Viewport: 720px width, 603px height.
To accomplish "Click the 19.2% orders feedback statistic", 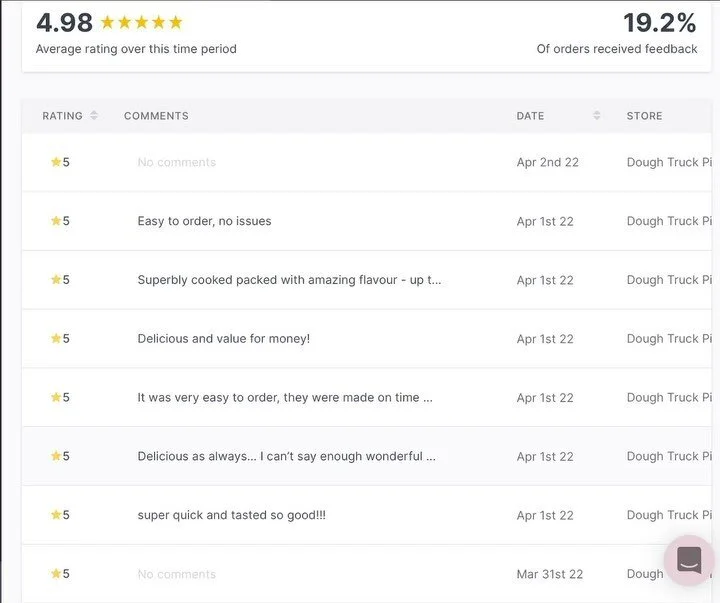I will coord(659,22).
